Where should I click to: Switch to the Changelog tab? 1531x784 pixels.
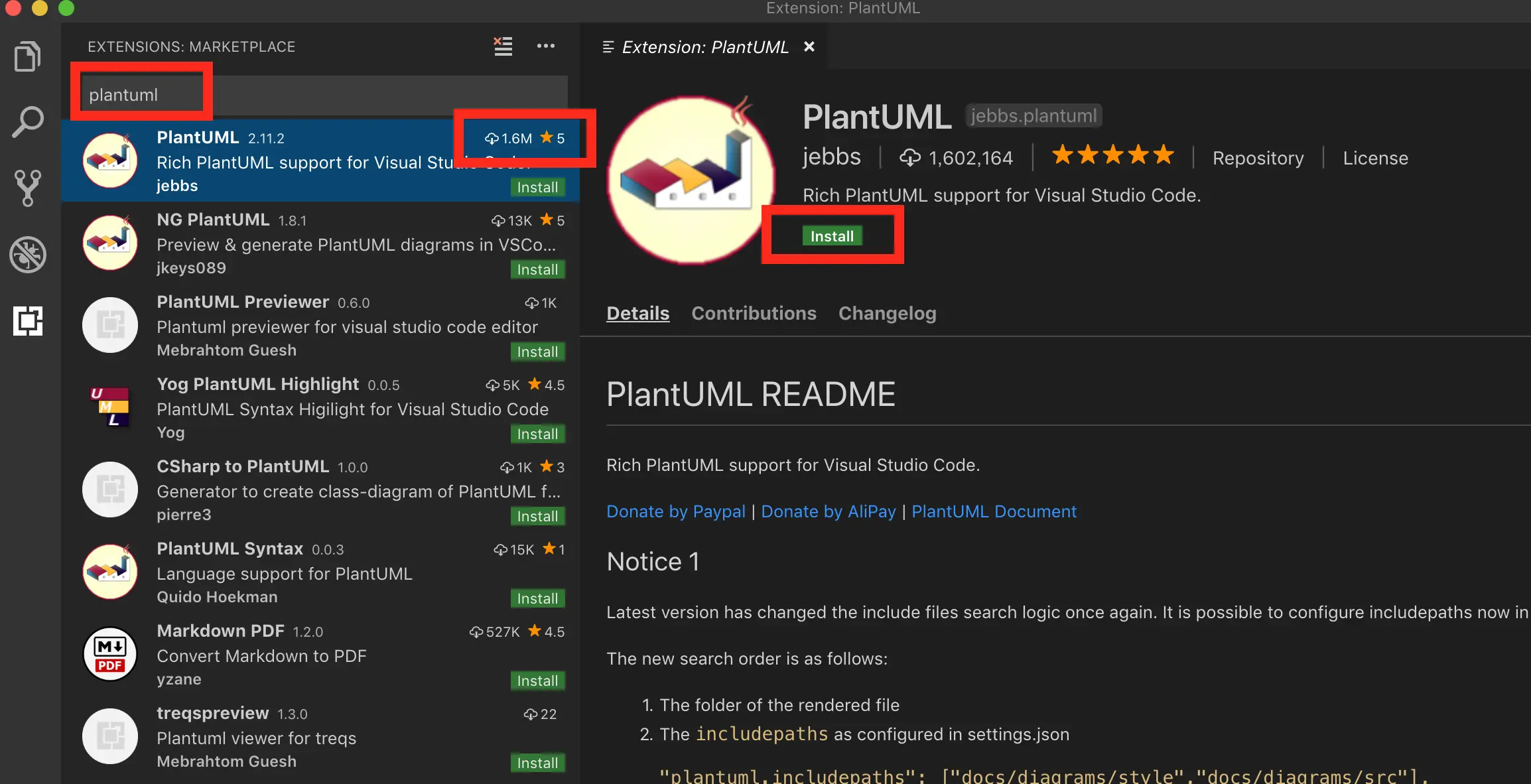click(887, 312)
